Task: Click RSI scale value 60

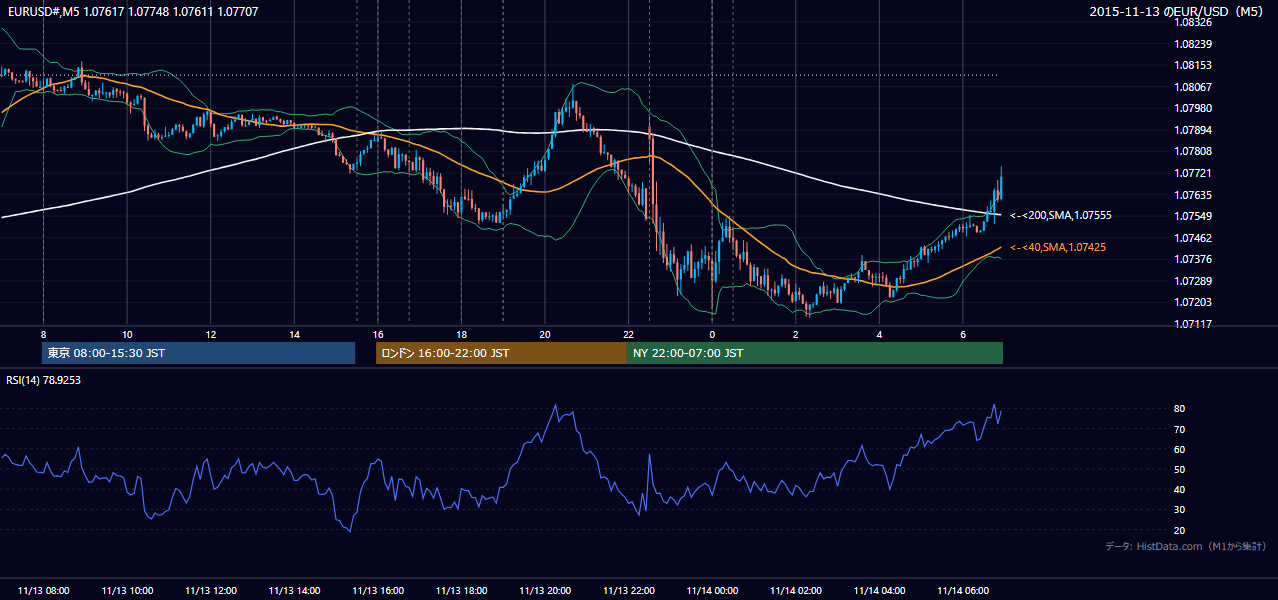Action: pyautogui.click(x=1180, y=449)
